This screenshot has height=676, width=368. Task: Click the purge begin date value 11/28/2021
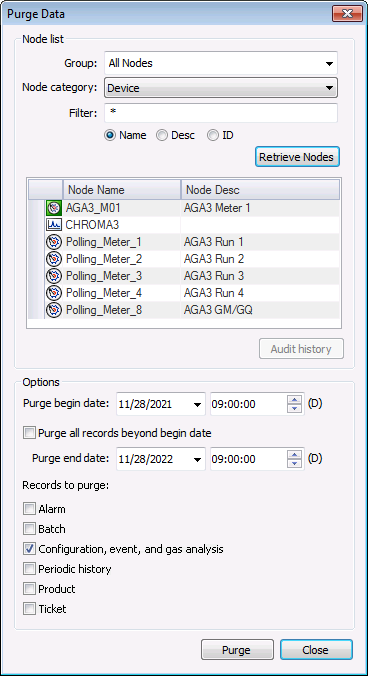tap(145, 404)
